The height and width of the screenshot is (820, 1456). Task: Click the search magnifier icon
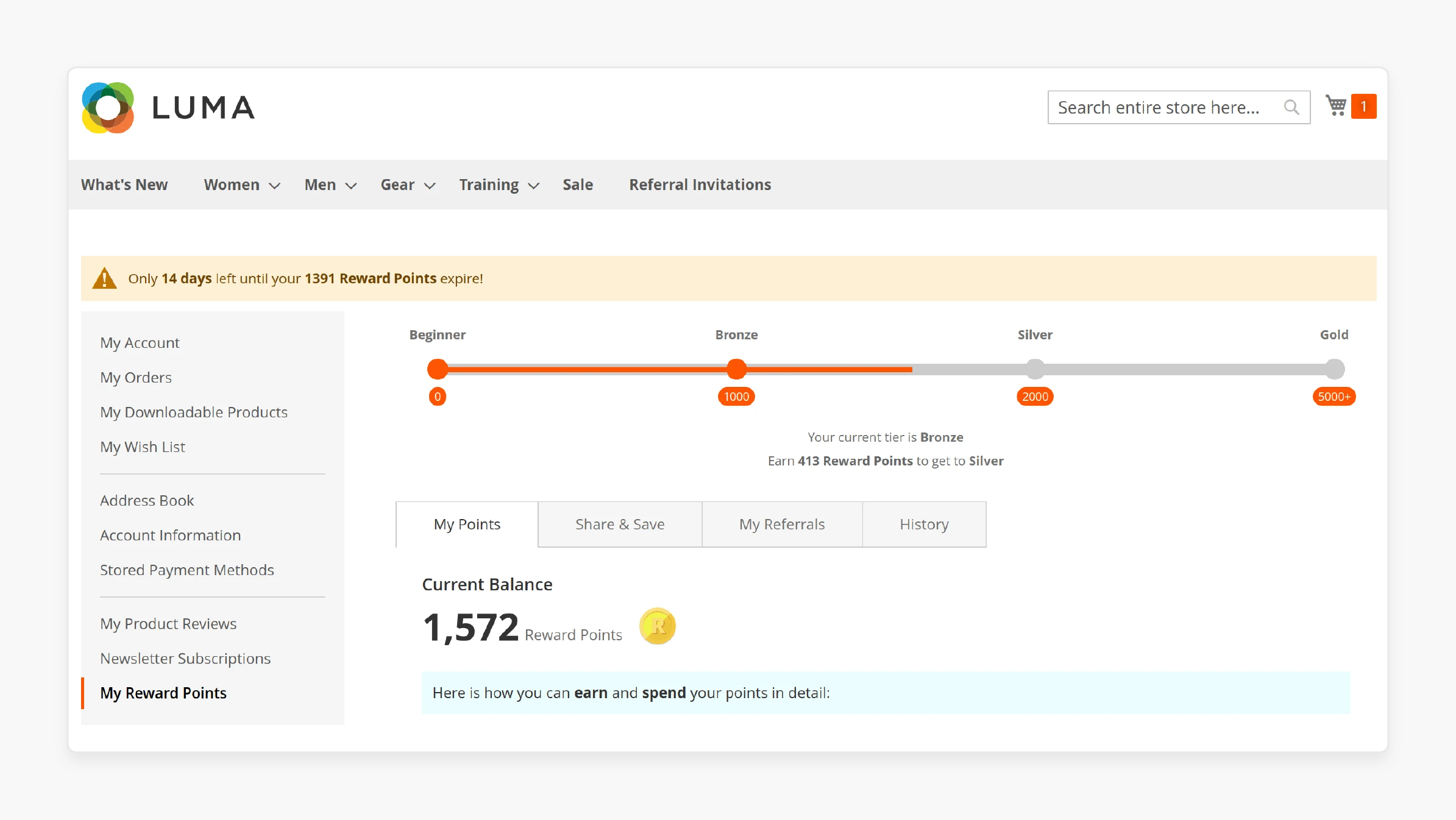point(1291,107)
